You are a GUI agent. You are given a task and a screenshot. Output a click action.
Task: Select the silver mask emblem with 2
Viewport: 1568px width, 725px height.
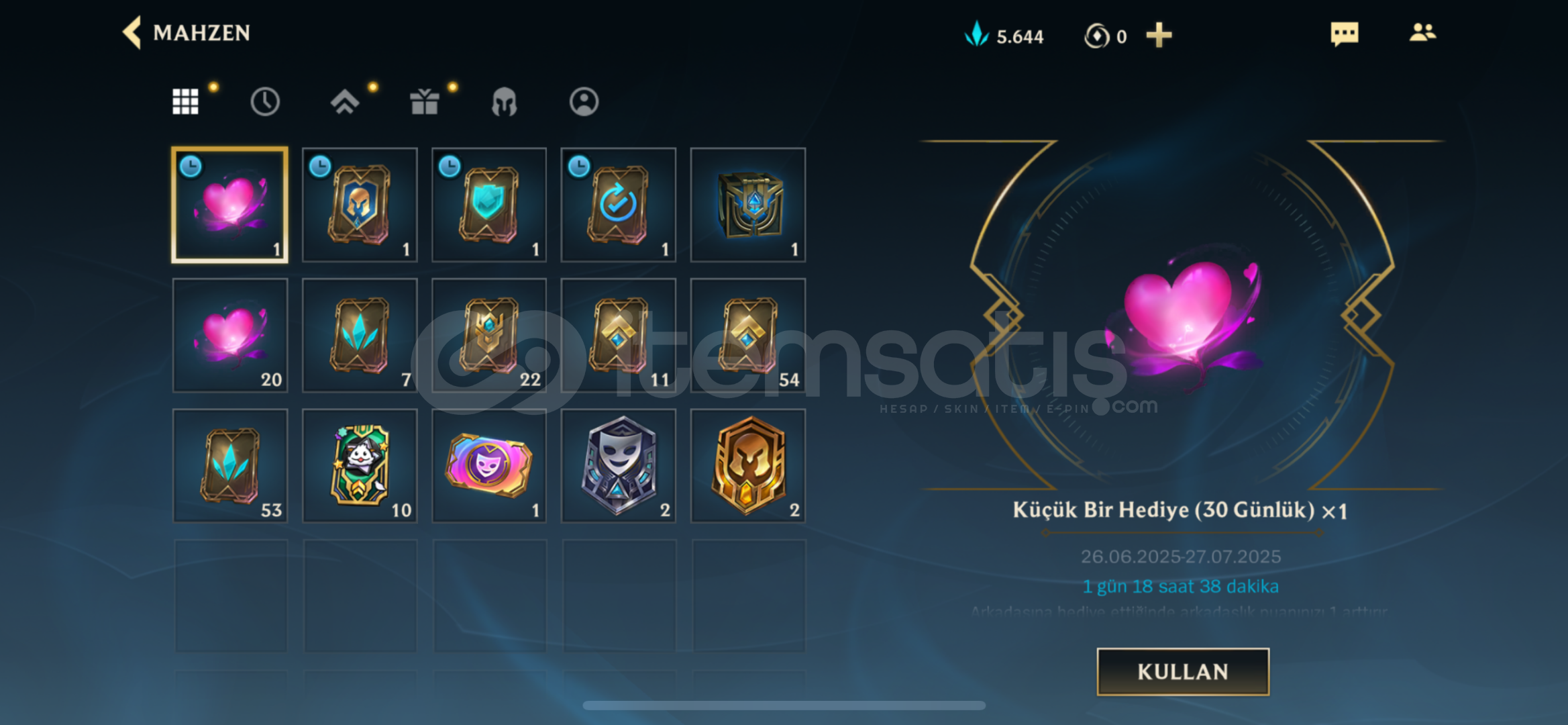(619, 465)
